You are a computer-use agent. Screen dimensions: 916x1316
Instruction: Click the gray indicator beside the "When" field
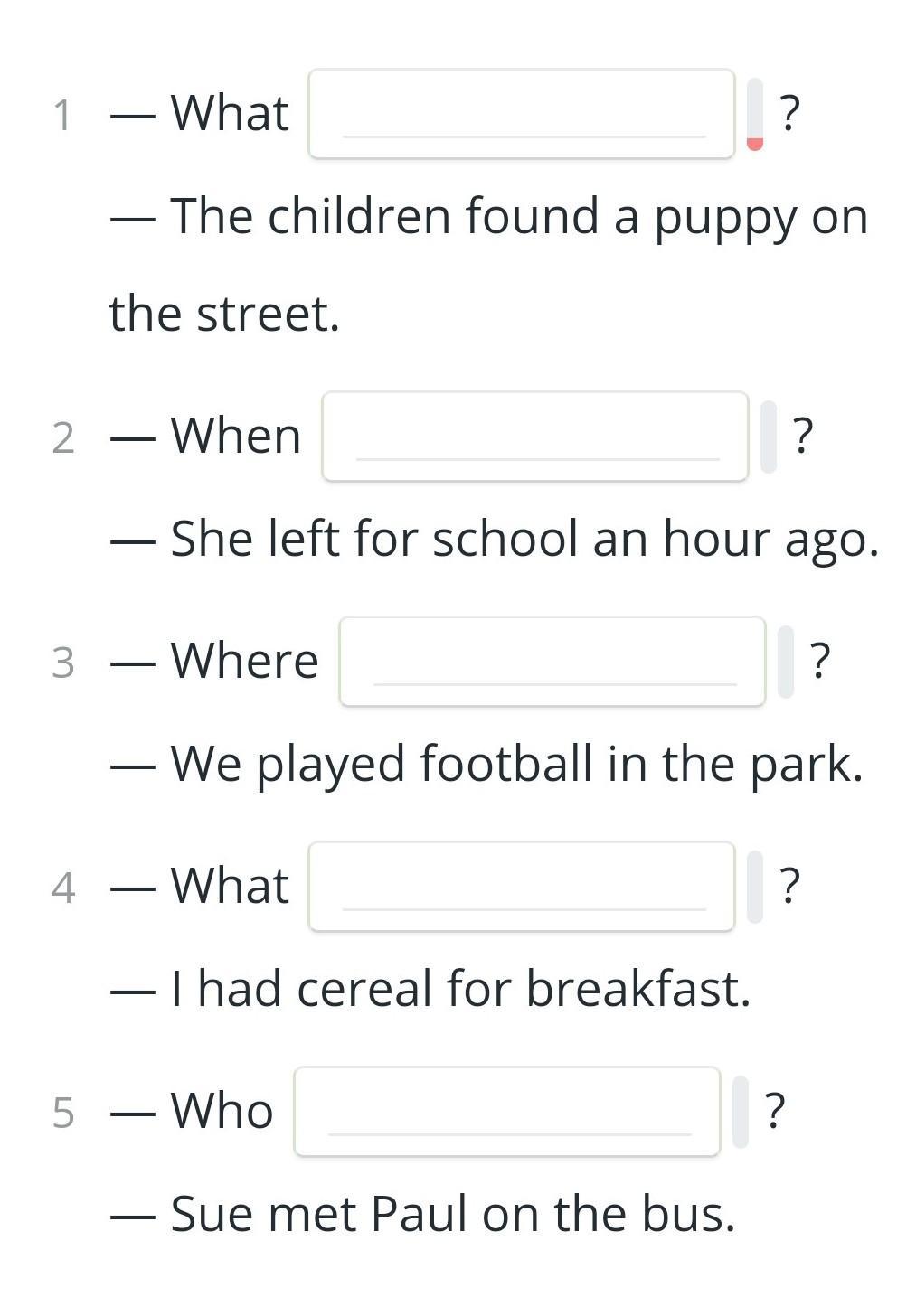(x=769, y=437)
